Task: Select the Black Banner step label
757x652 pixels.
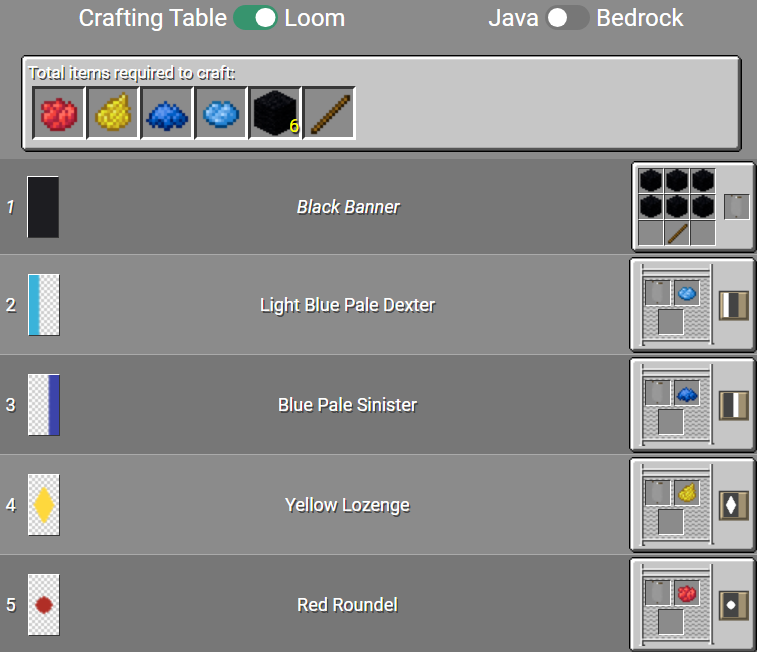Action: (x=348, y=207)
